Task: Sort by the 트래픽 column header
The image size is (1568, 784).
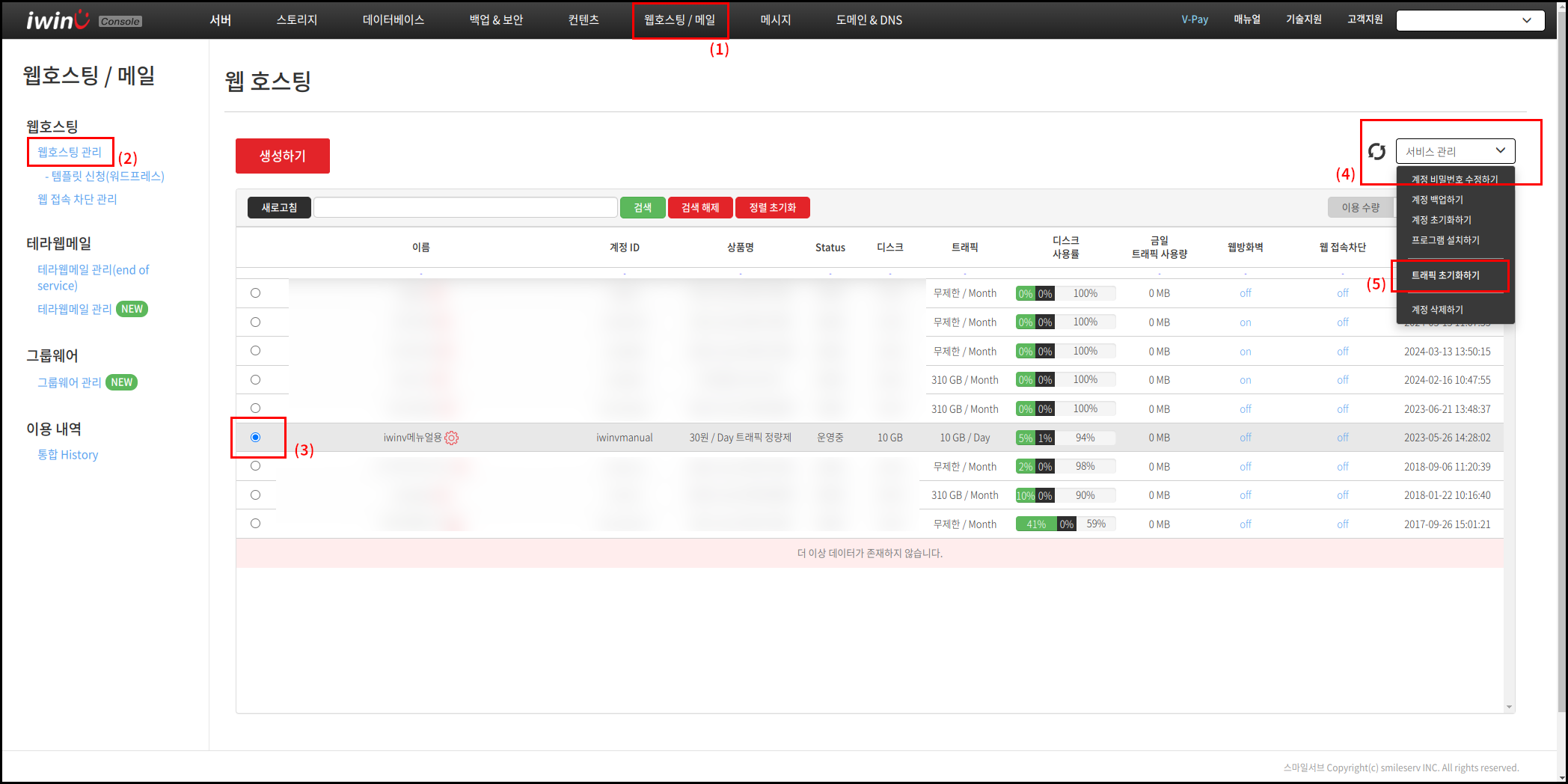Action: point(965,248)
